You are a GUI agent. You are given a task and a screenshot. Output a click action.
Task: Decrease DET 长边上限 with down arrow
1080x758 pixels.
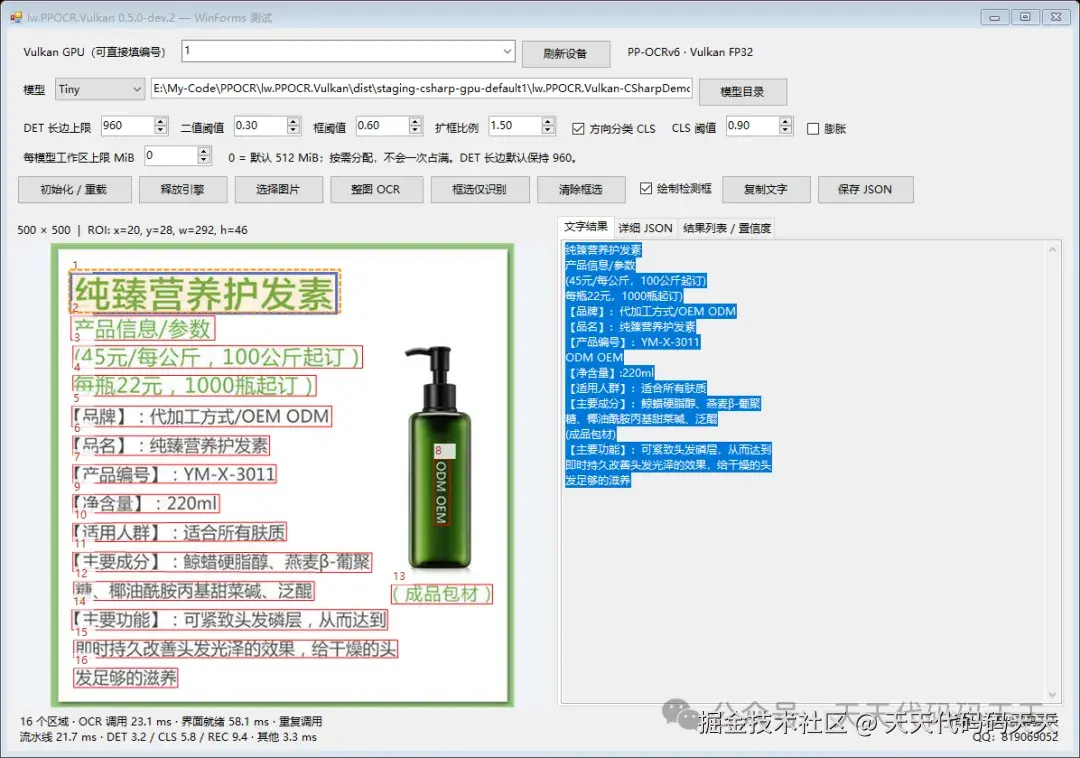[x=161, y=130]
